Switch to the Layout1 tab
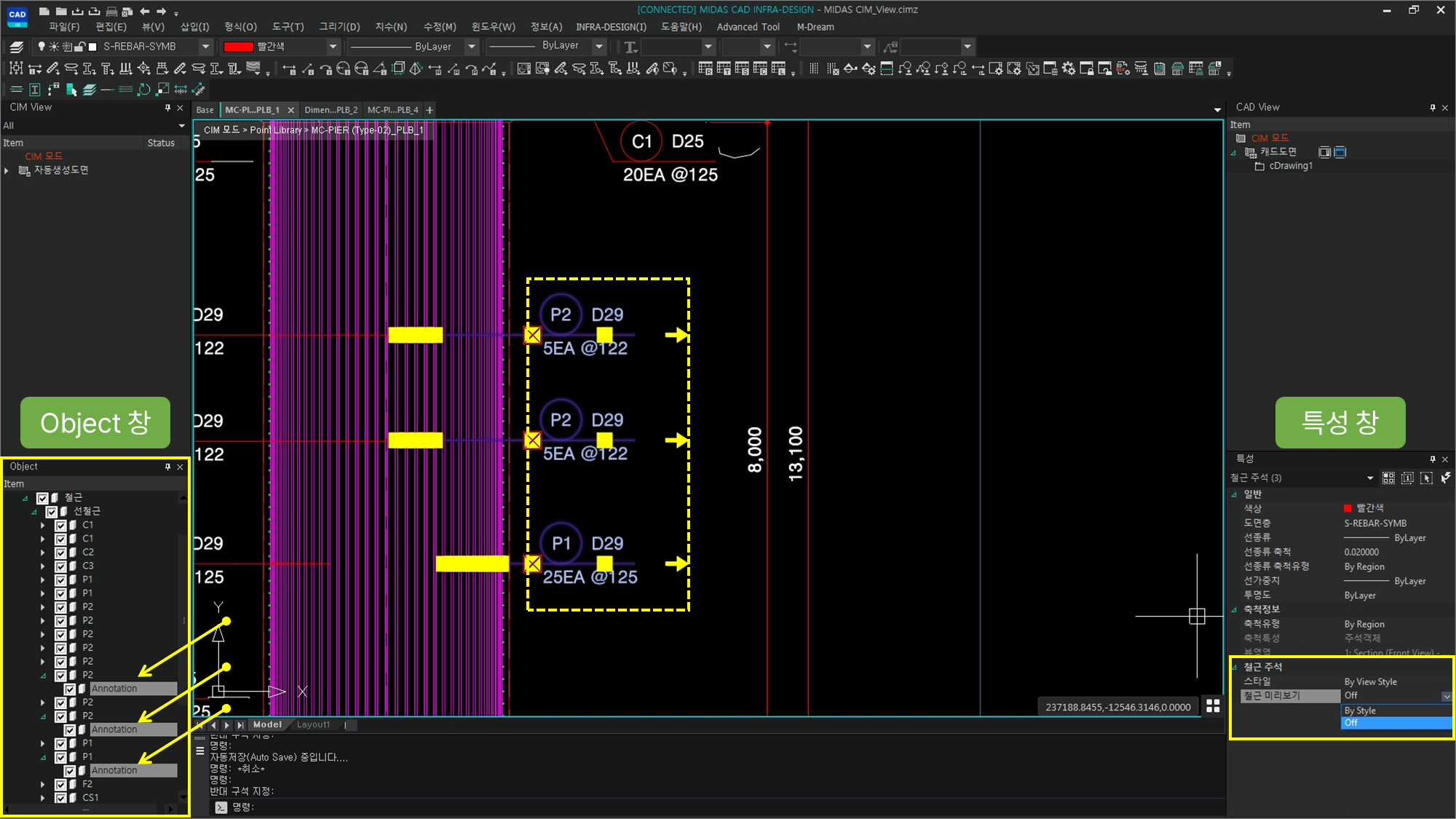 pos(313,725)
